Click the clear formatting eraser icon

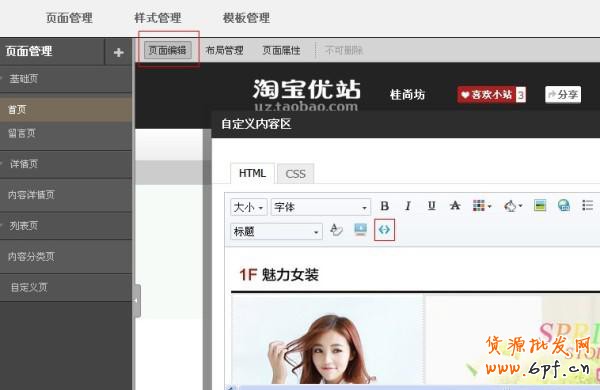[x=336, y=230]
